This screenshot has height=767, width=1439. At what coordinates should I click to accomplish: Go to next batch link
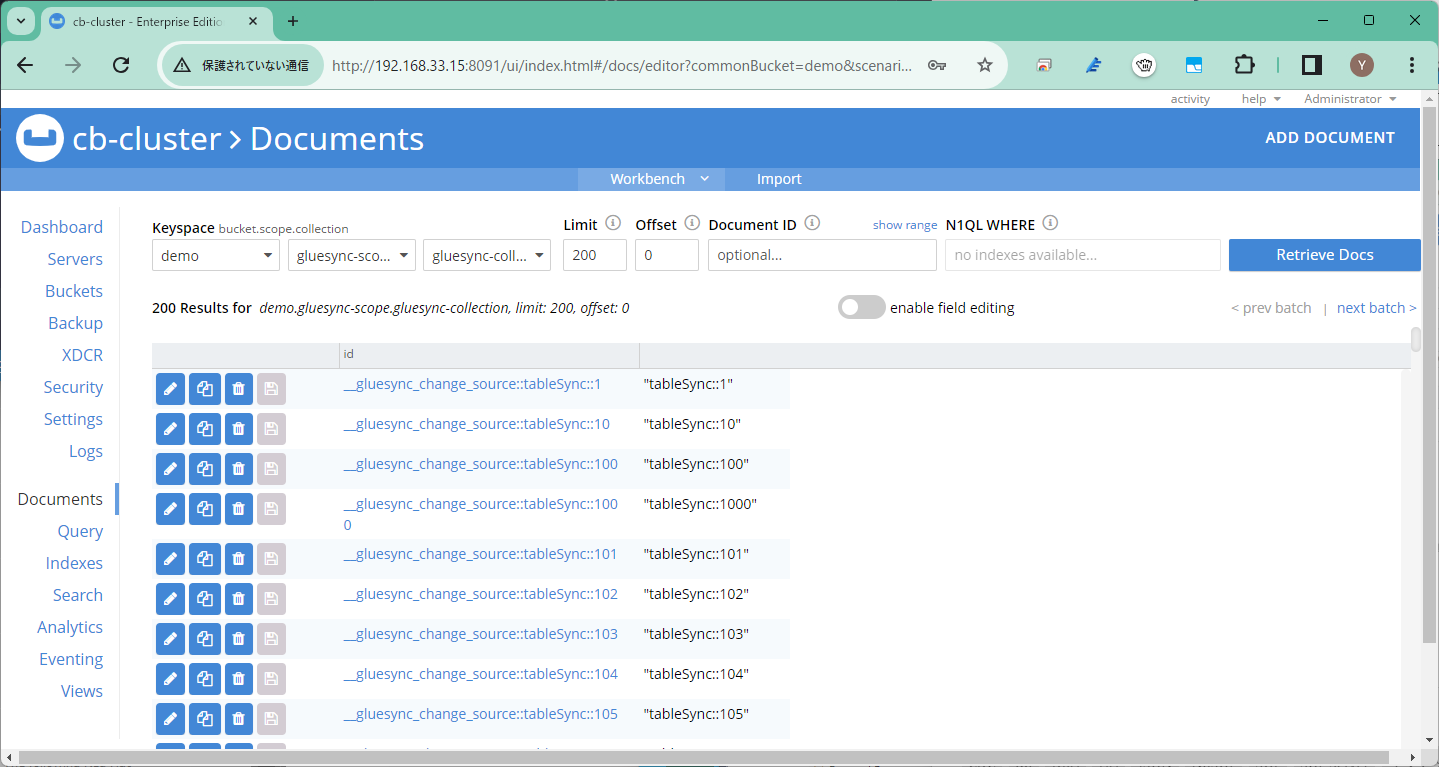pyautogui.click(x=1376, y=308)
